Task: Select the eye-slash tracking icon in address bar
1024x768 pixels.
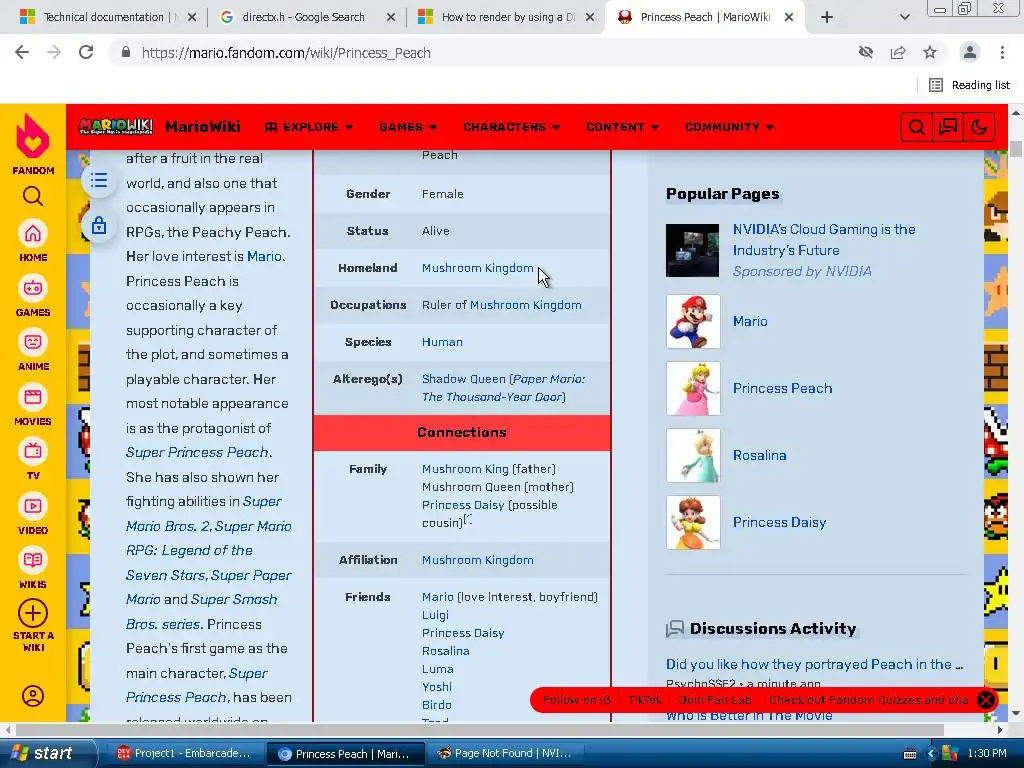Action: pyautogui.click(x=866, y=52)
